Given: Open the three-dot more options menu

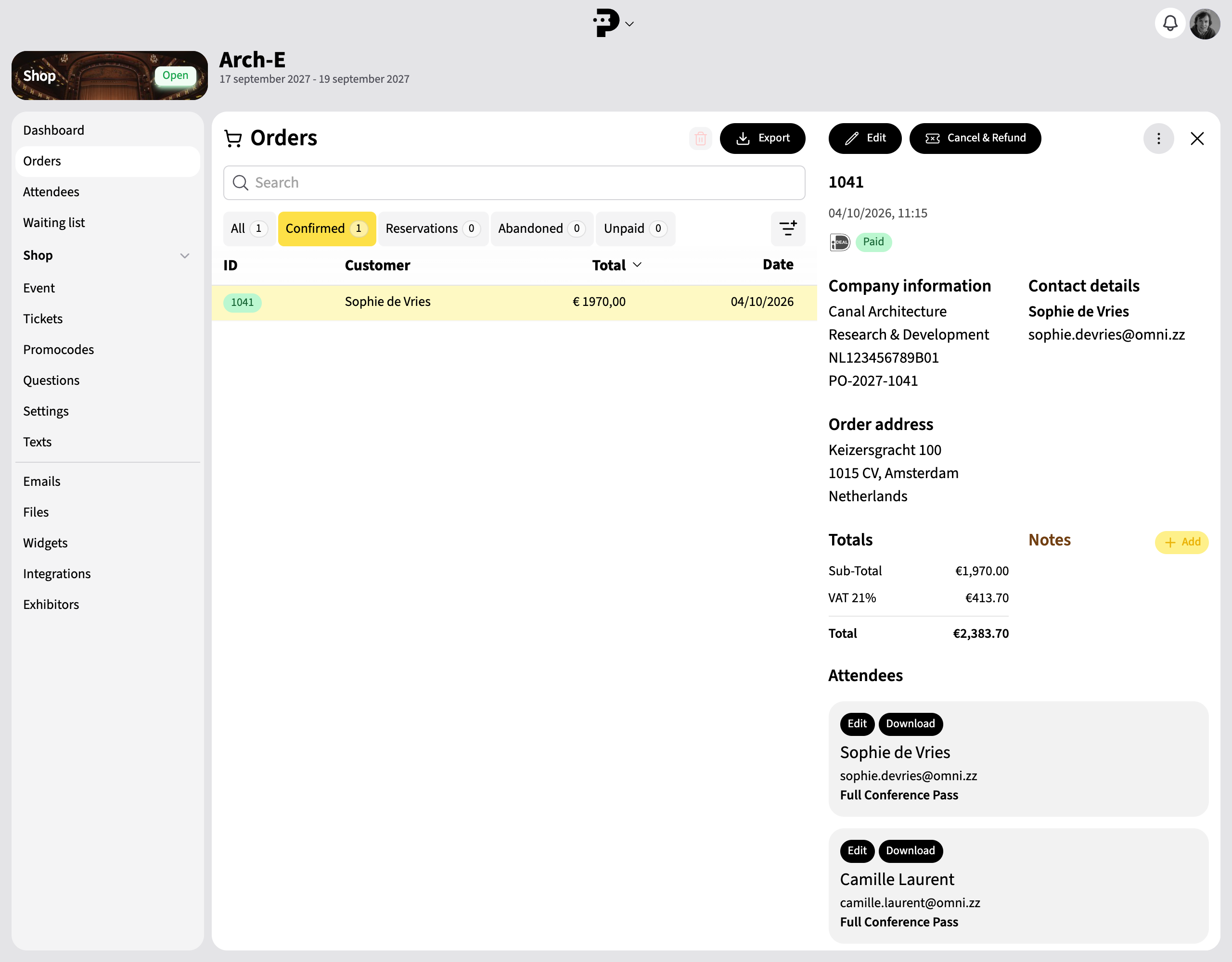Looking at the screenshot, I should [1158, 138].
